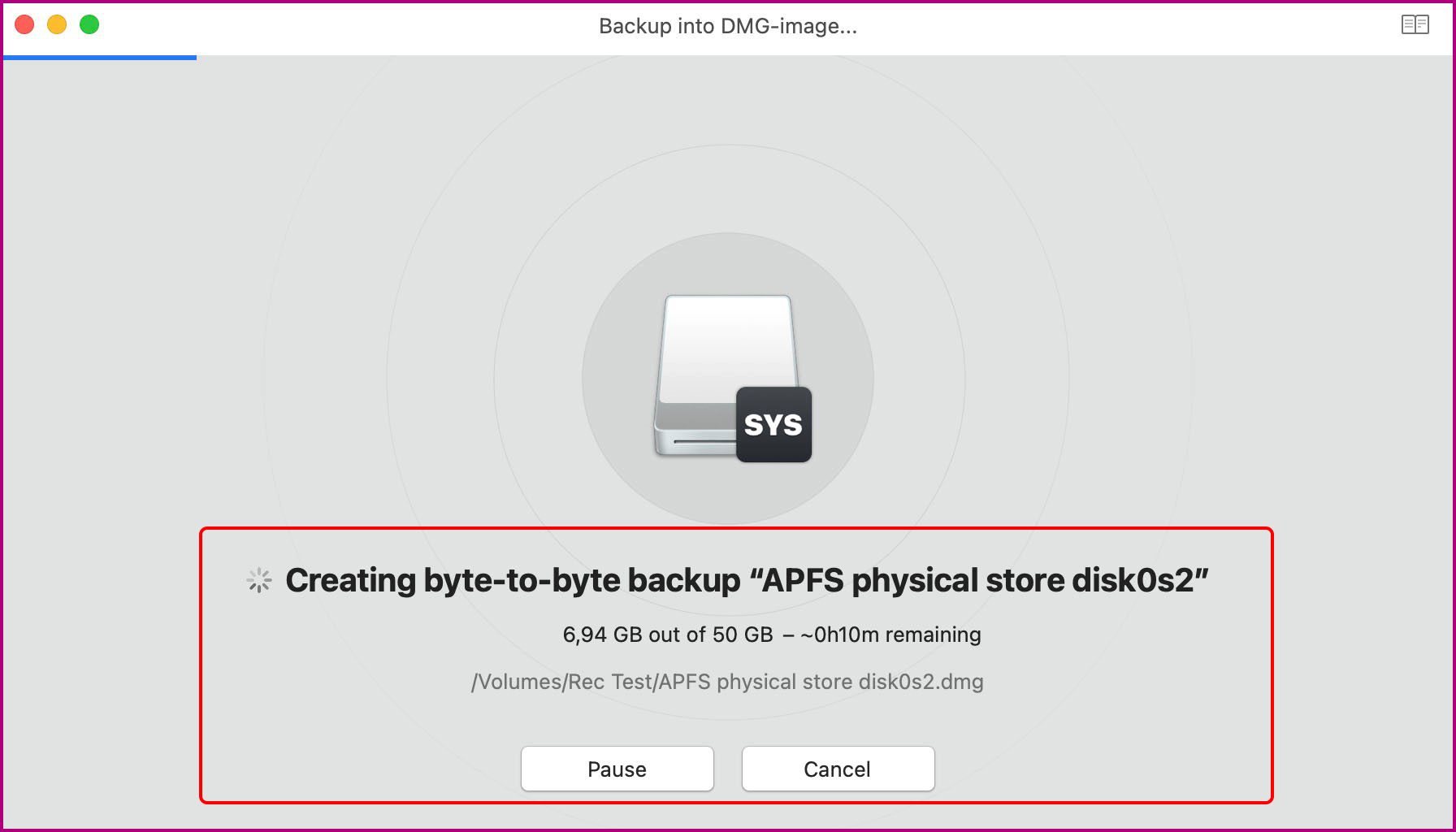Click the blue progress bar

[97, 58]
